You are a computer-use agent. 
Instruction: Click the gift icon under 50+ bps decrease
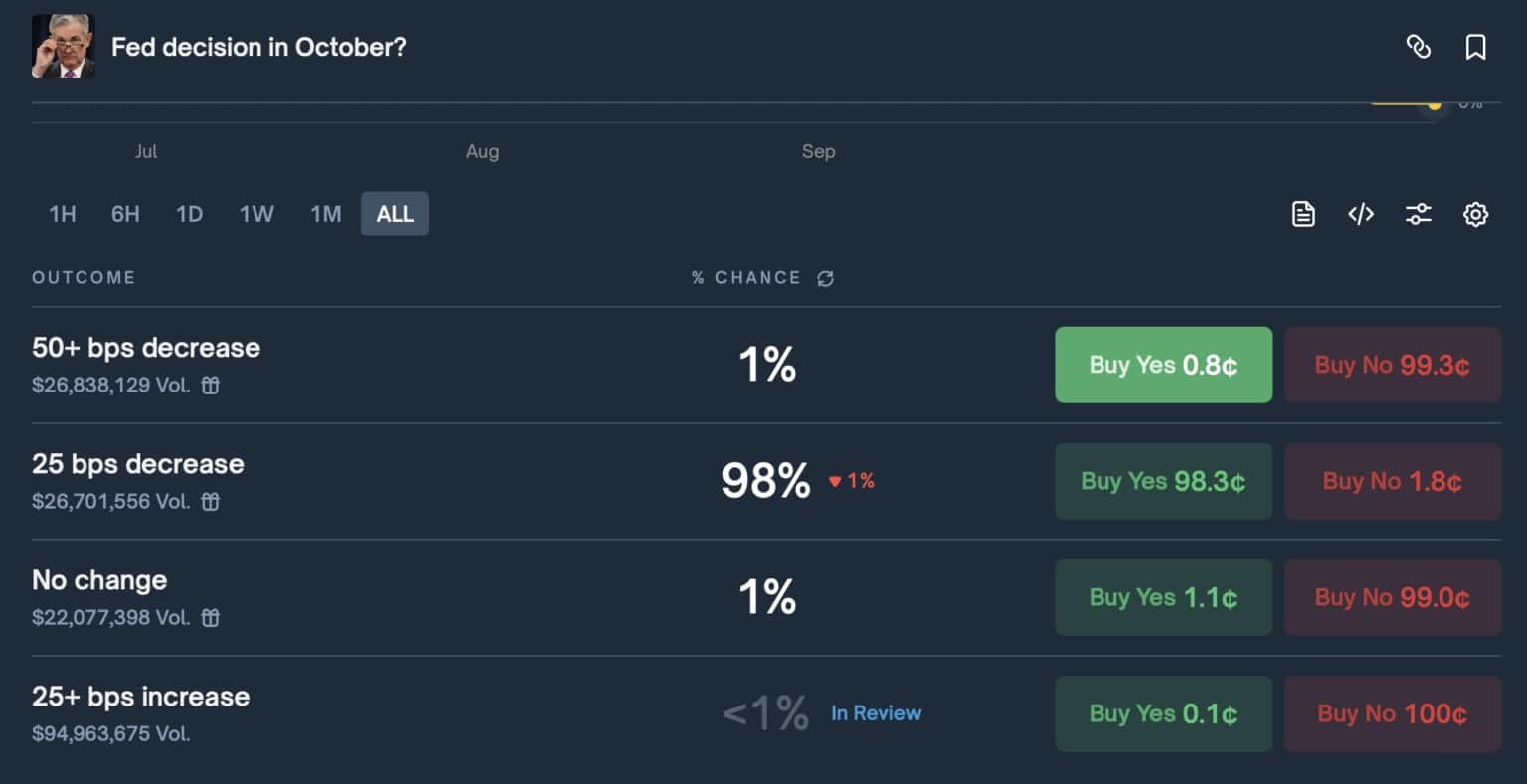click(x=211, y=386)
